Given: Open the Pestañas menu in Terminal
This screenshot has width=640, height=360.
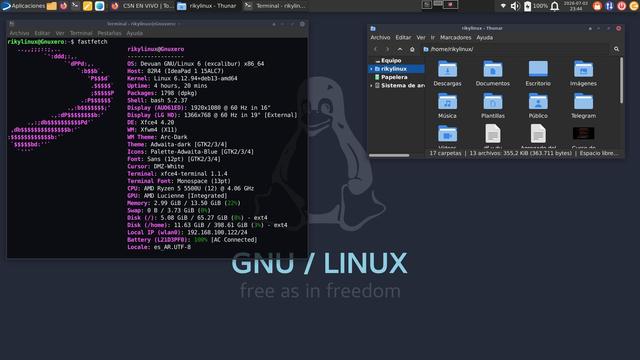Looking at the screenshot, I should [109, 33].
